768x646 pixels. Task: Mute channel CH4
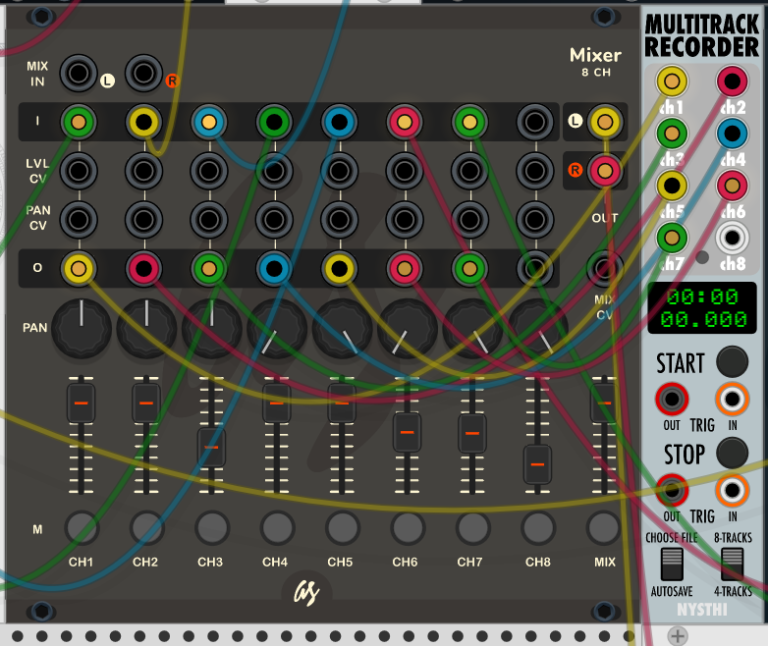point(277,528)
